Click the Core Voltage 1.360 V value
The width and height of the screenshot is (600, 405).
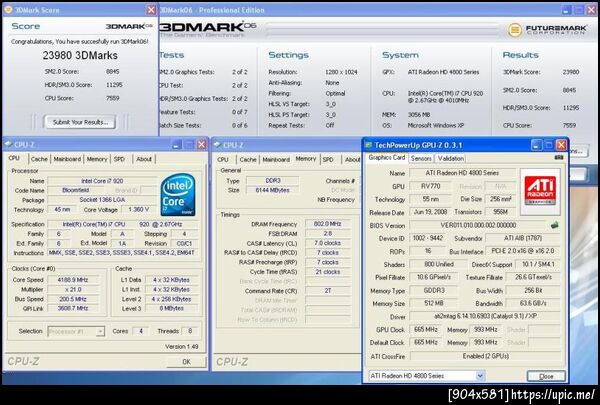point(138,209)
